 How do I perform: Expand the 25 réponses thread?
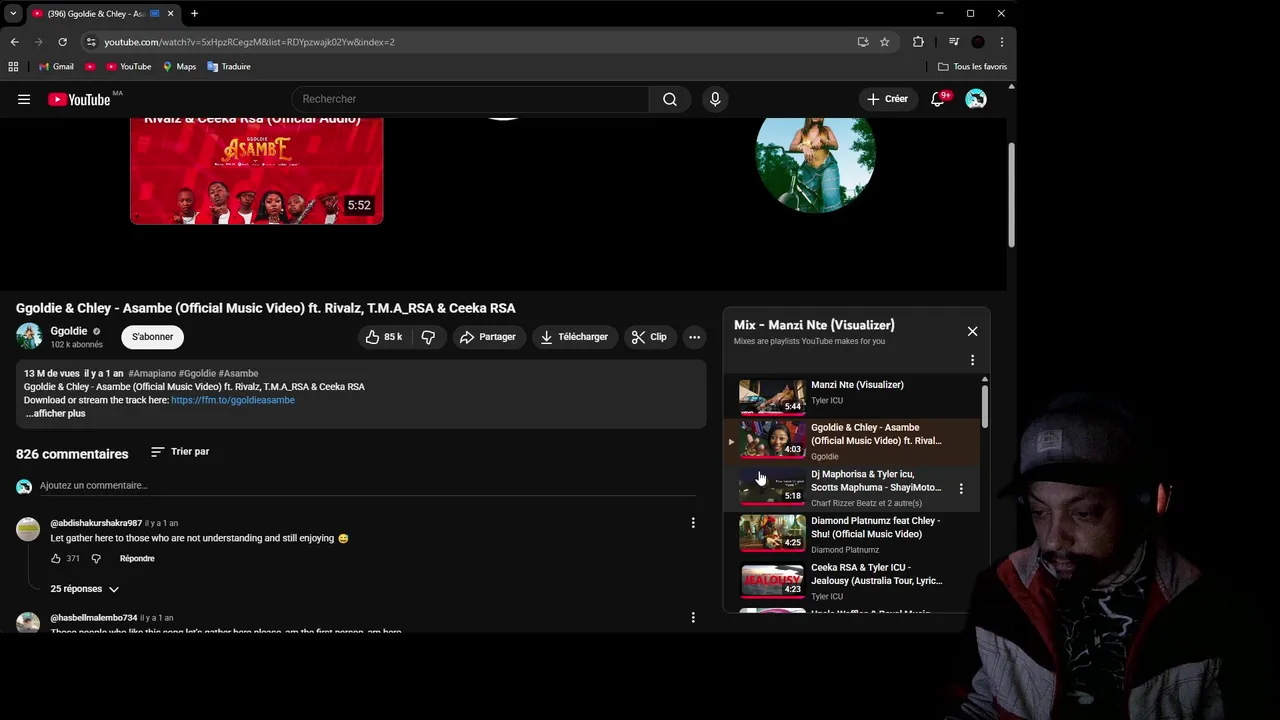[85, 589]
